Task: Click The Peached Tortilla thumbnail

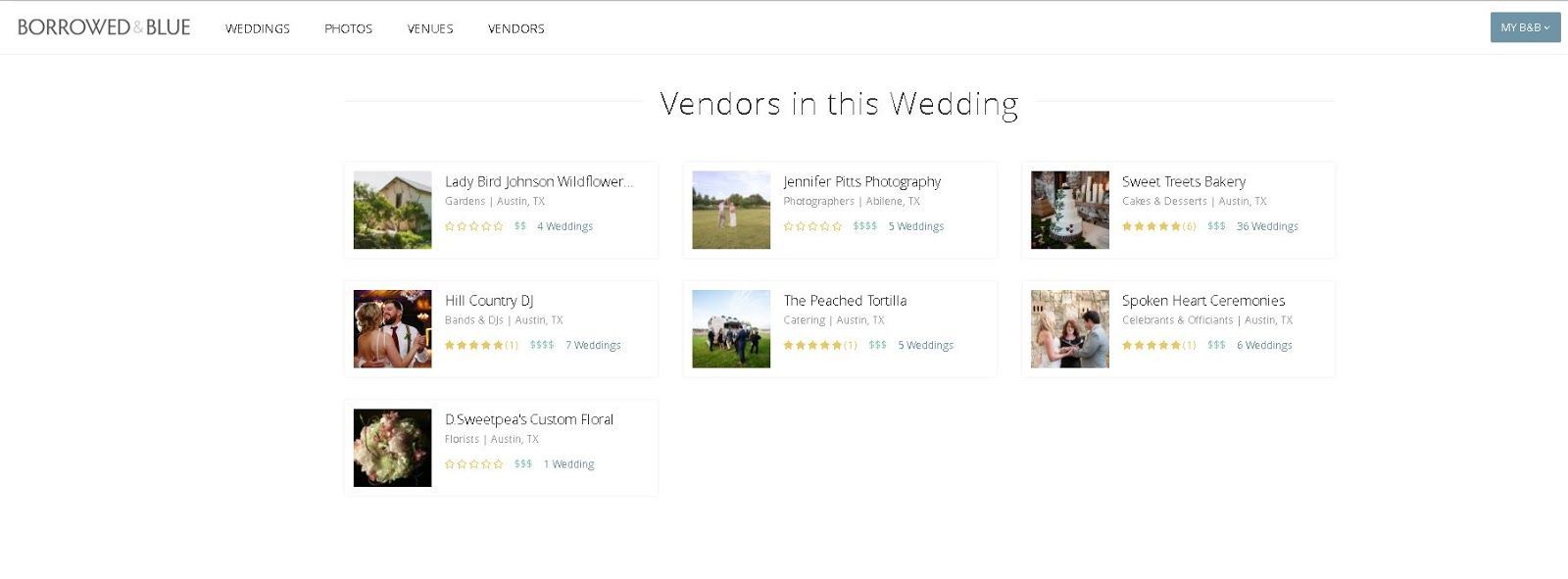Action: [731, 328]
